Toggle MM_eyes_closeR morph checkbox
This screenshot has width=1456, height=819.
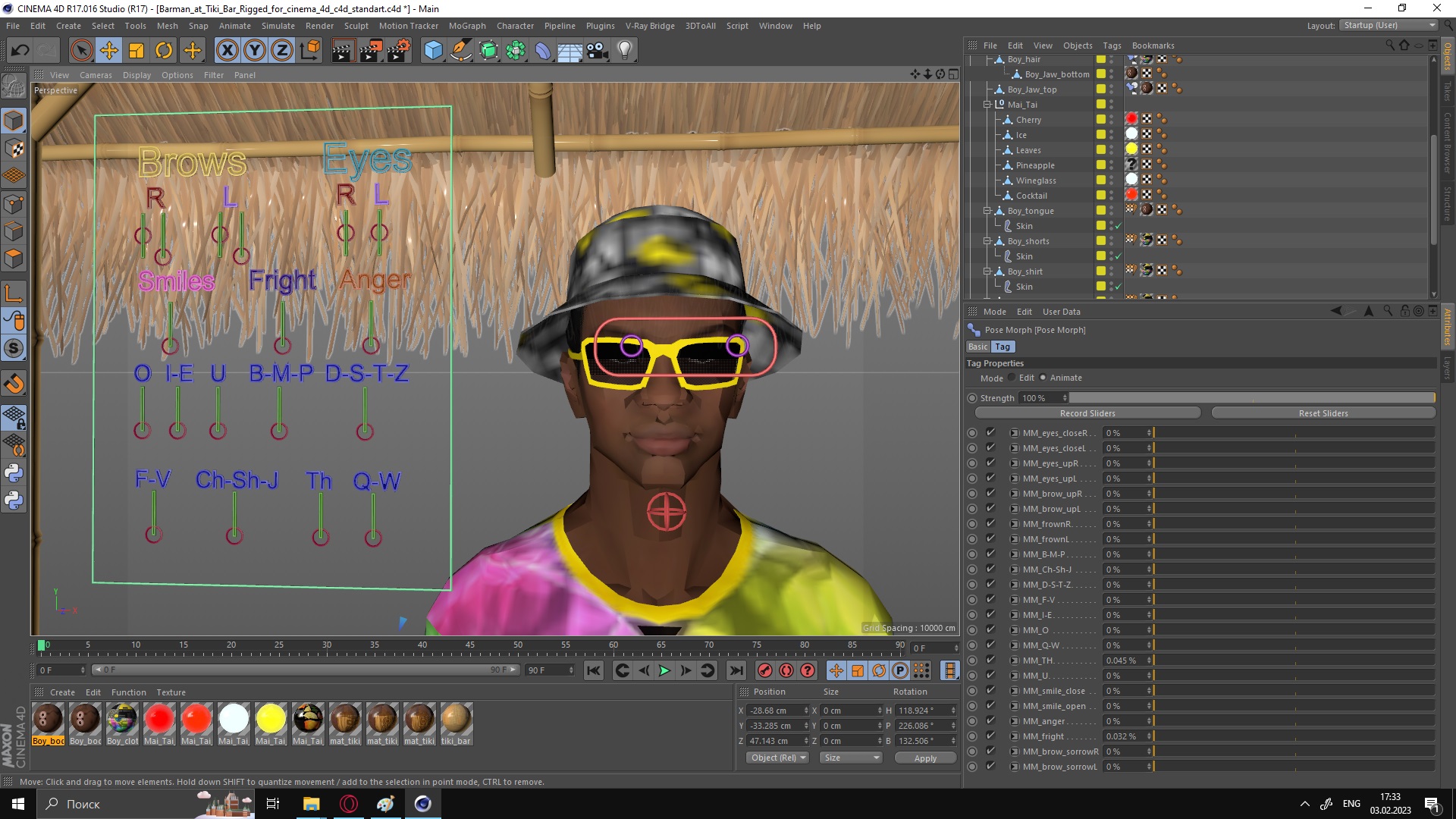[990, 432]
